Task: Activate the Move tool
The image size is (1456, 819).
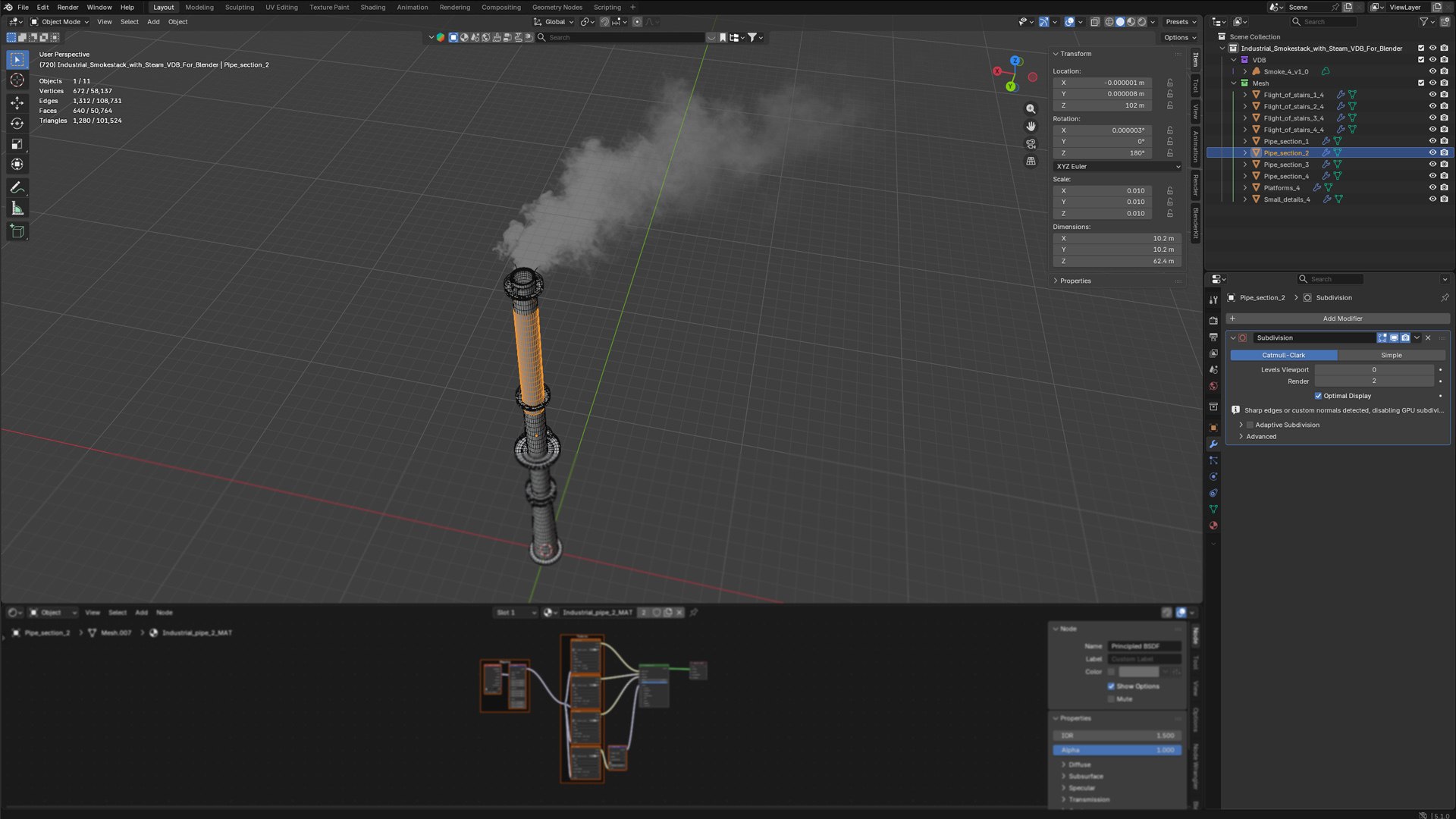Action: click(x=17, y=102)
